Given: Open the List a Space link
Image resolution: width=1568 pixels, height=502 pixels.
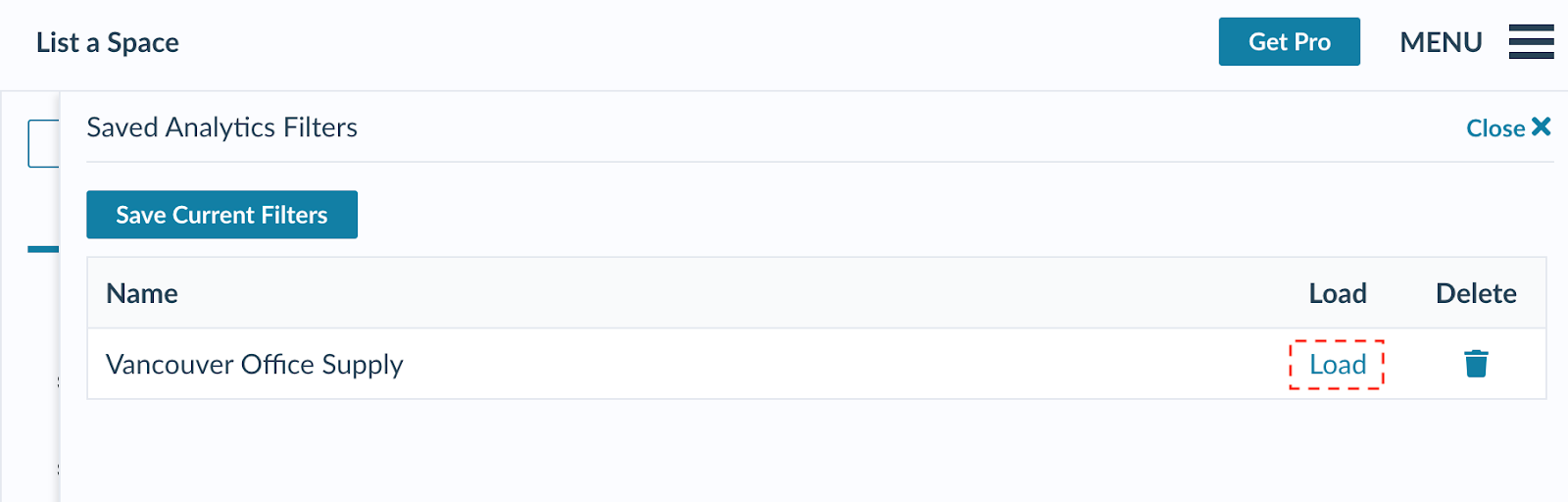Looking at the screenshot, I should (x=108, y=42).
